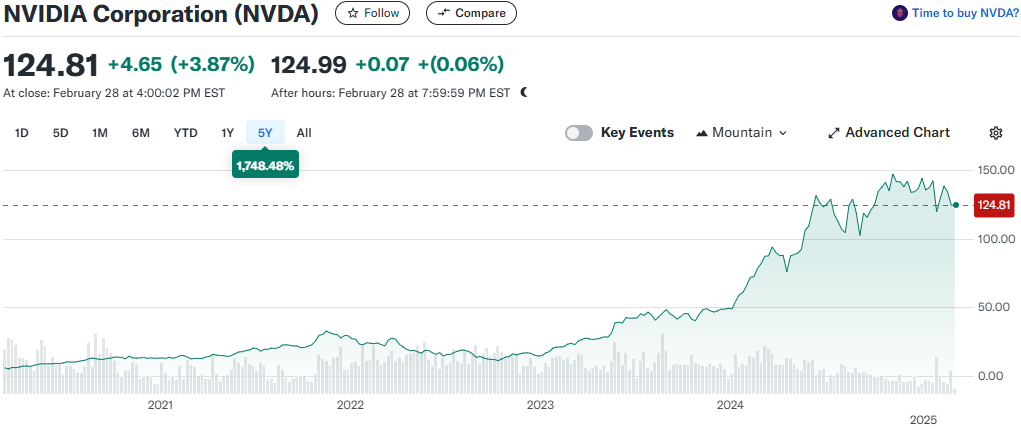Click the +(0.06%) after-hours percent
The width and height of the screenshot is (1021, 430).
461,64
